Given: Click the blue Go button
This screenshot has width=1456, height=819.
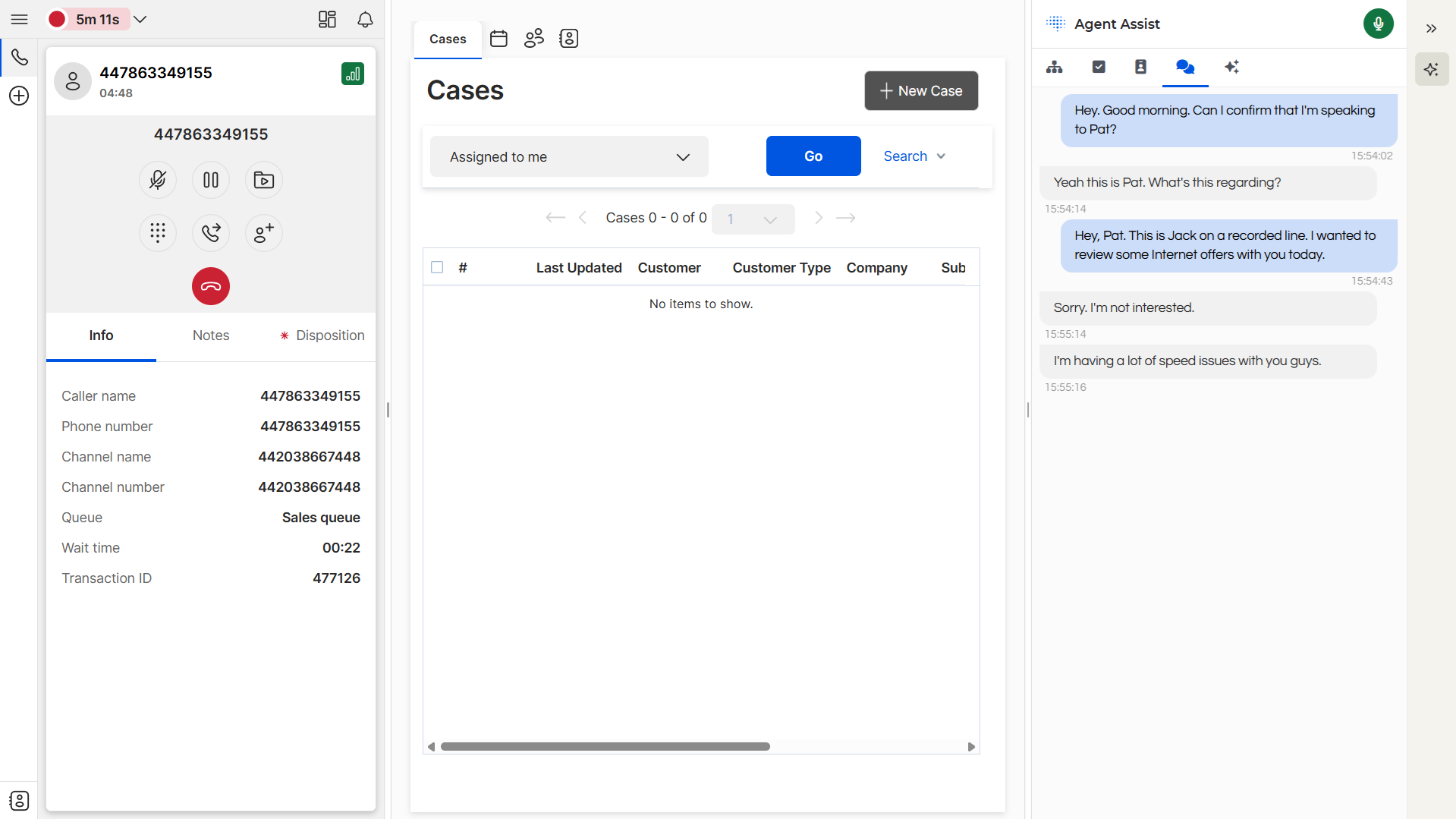Looking at the screenshot, I should pyautogui.click(x=813, y=156).
